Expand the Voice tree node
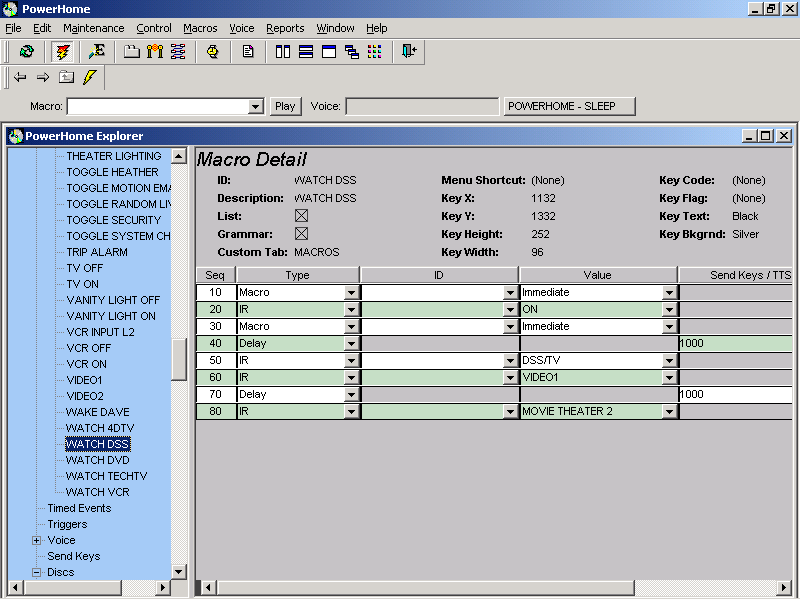The height and width of the screenshot is (600, 800). [x=36, y=540]
